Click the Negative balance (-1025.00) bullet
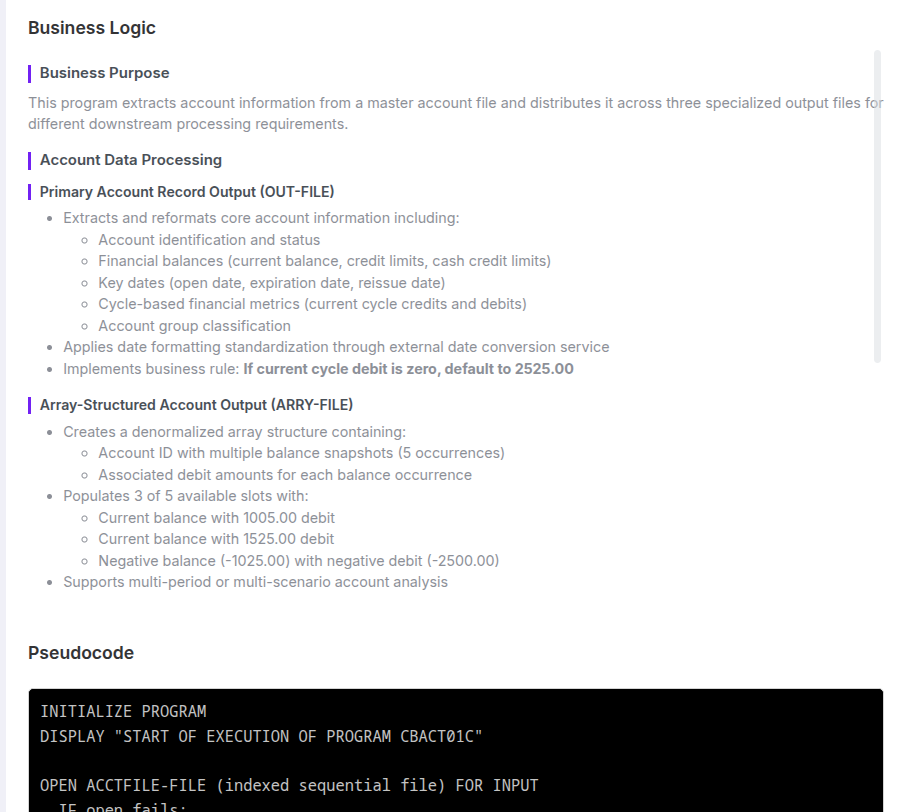This screenshot has height=812, width=905. pos(298,561)
